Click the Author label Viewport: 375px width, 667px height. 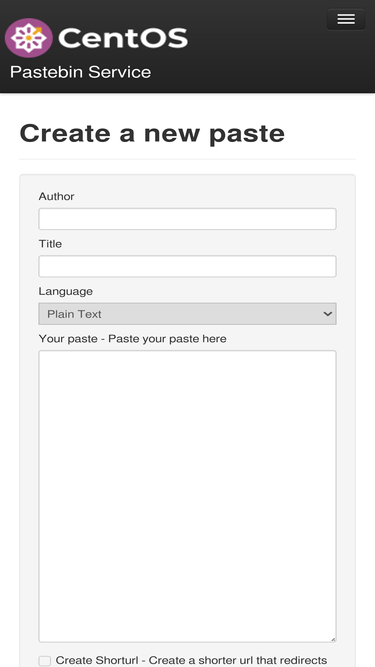coord(57,197)
